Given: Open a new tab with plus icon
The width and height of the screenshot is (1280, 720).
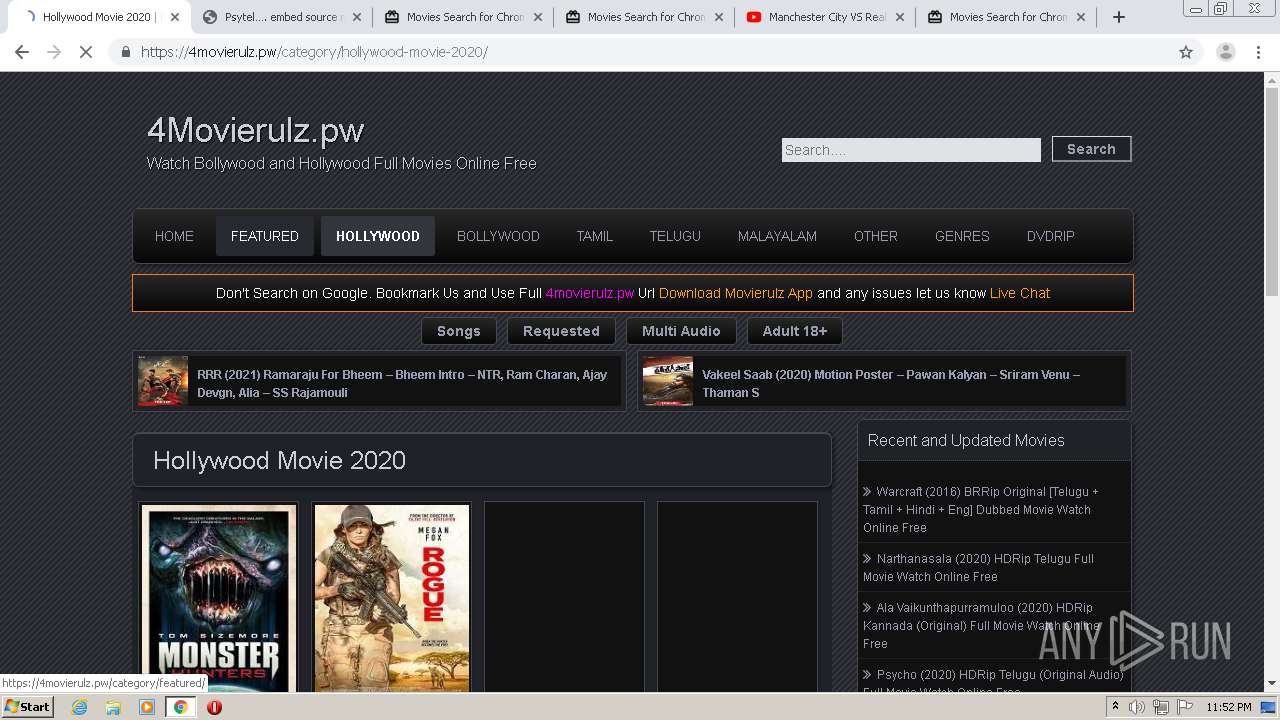Looking at the screenshot, I should [x=1119, y=17].
